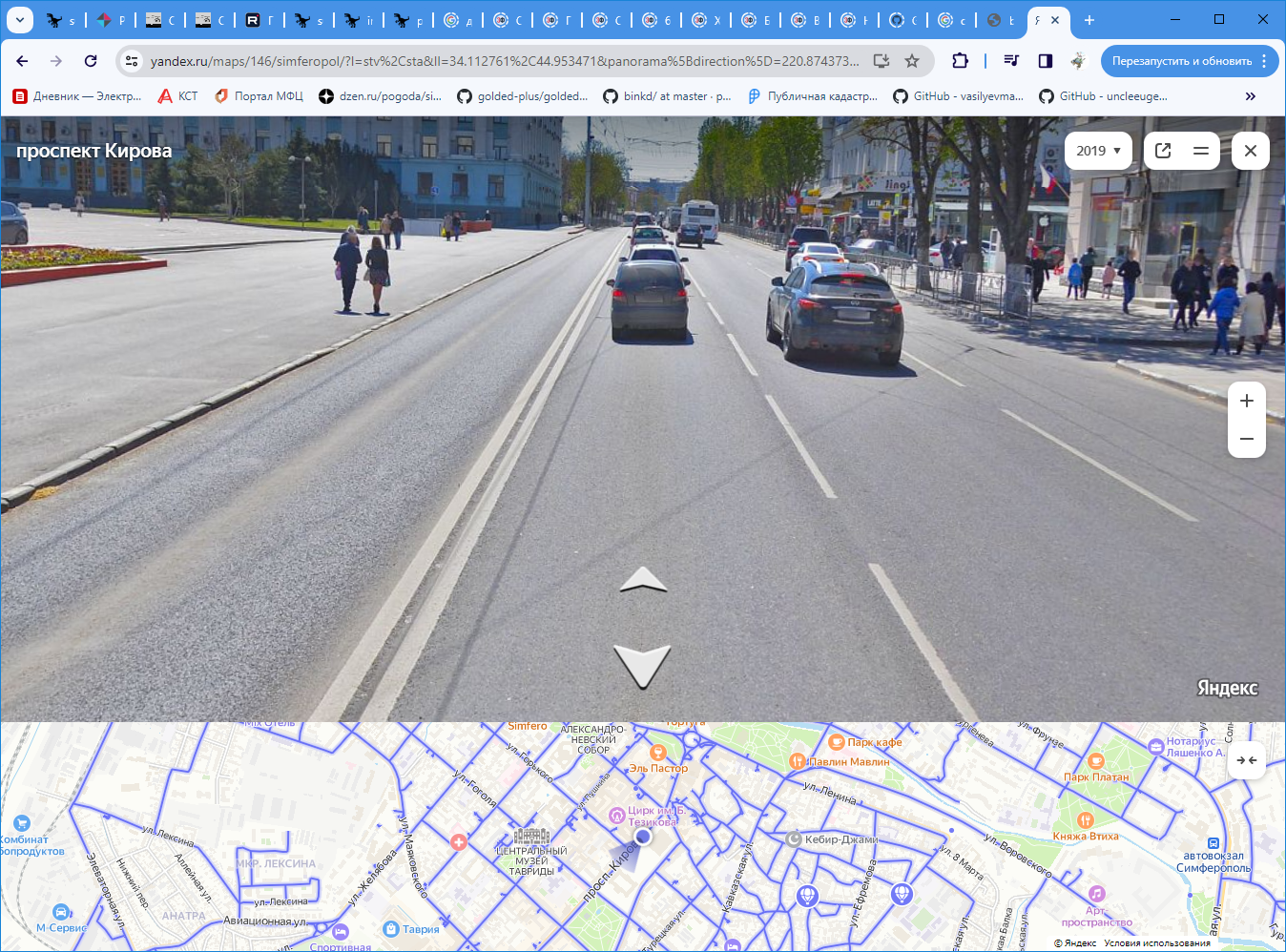The image size is (1286, 952).
Task: Click the проспект Кирова street title
Action: [x=94, y=151]
